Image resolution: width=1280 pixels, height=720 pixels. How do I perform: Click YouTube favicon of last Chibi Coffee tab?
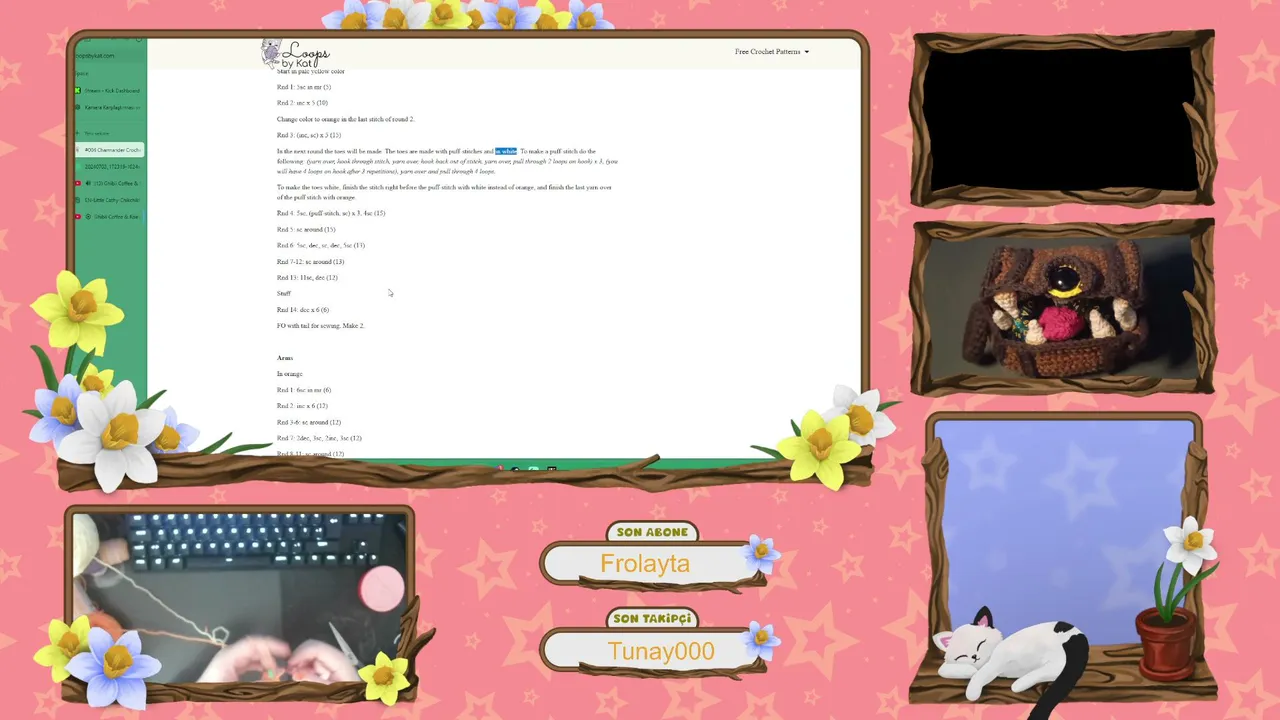(x=78, y=217)
